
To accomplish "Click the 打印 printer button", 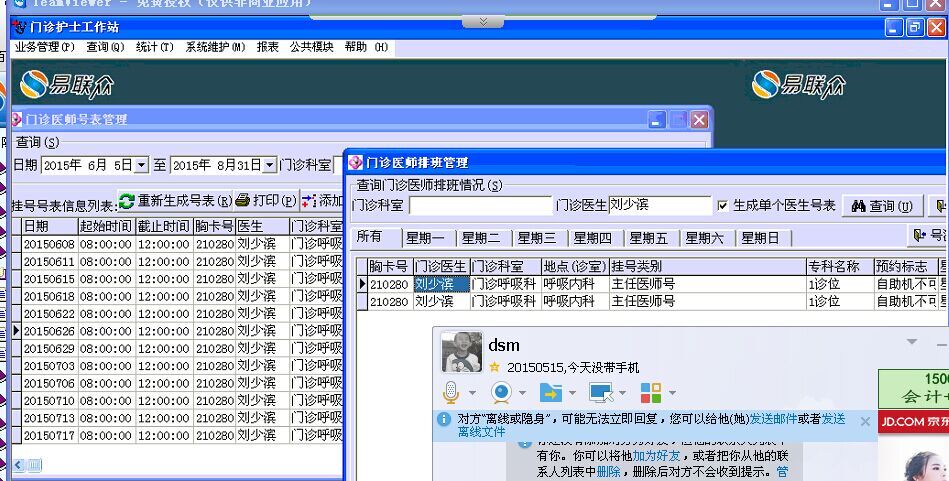I will [266, 200].
